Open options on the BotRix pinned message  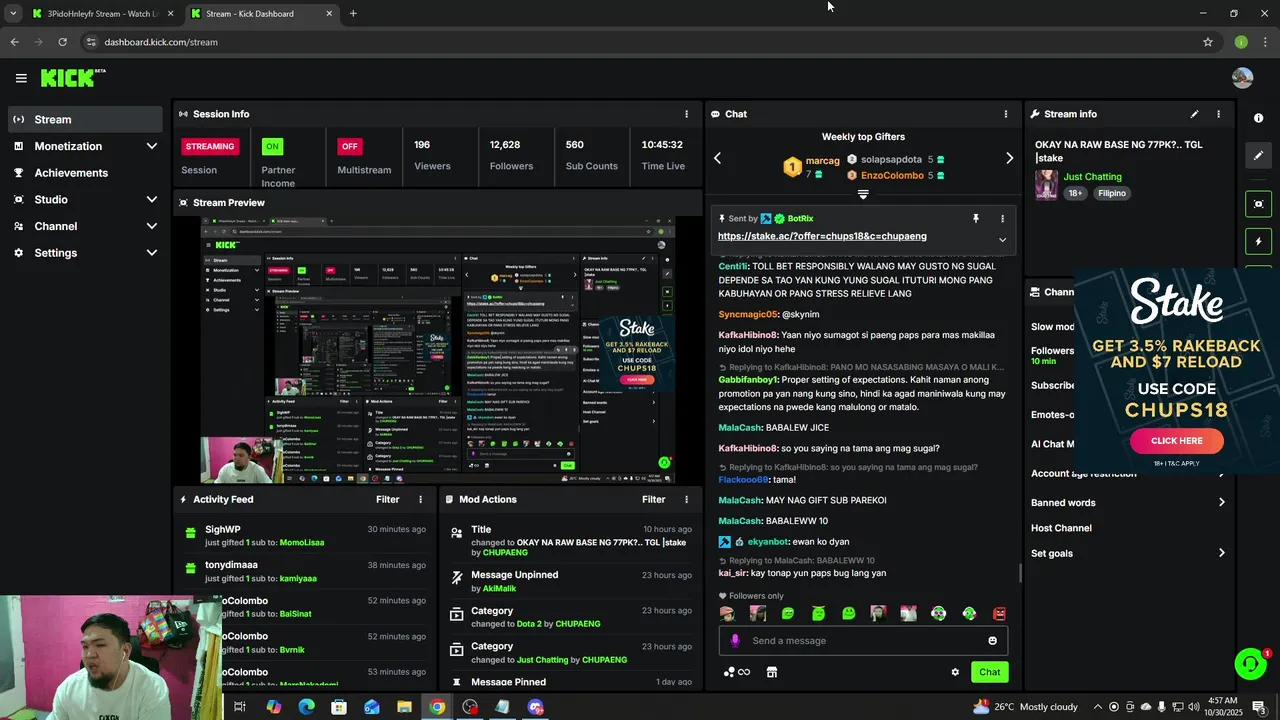coord(1002,218)
